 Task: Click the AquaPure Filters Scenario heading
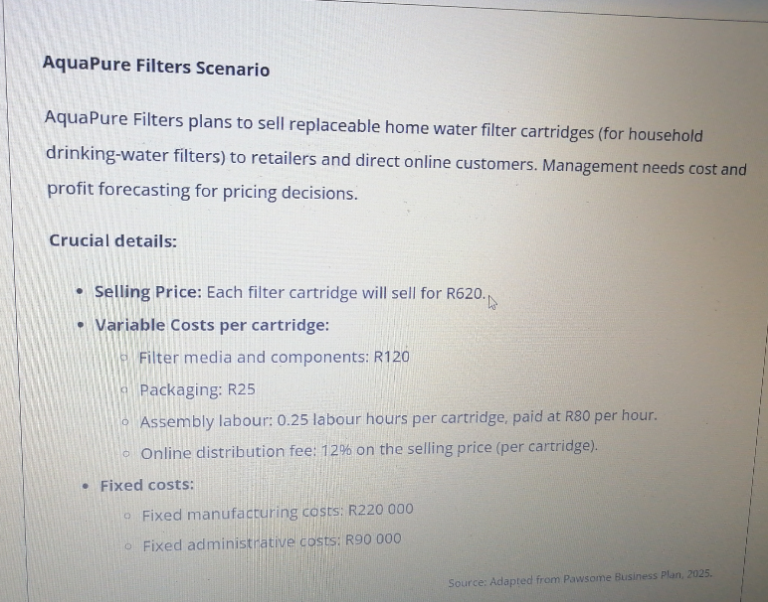156,66
